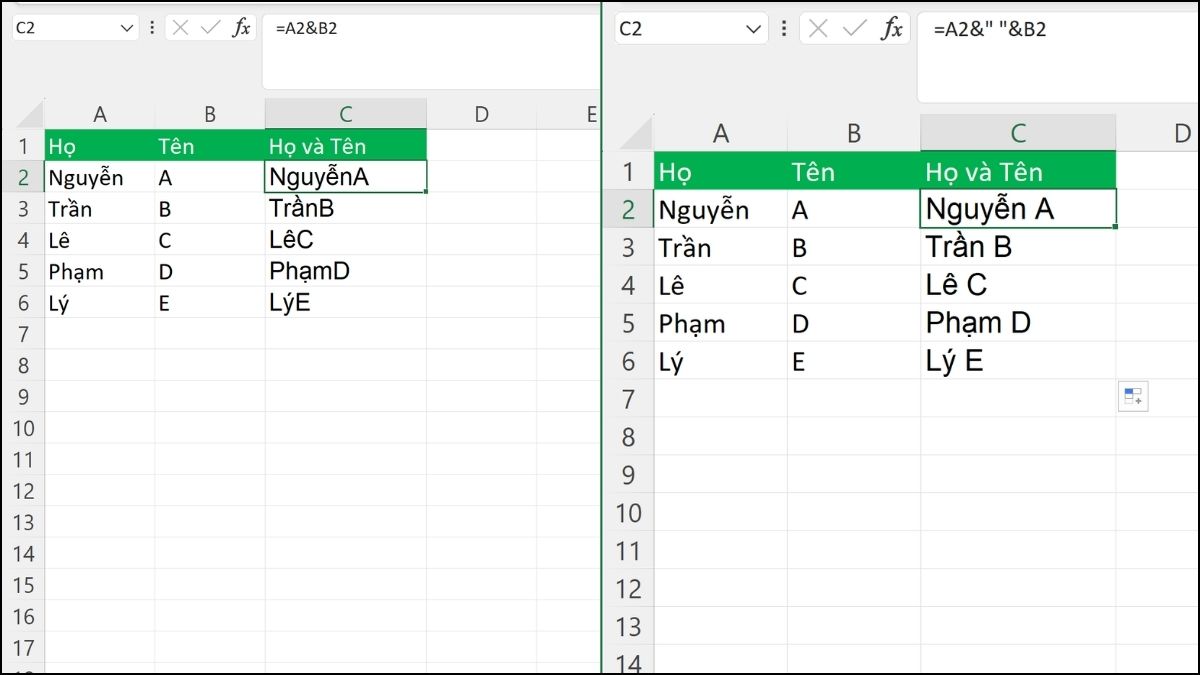1200x675 pixels.
Task: Open the Auto Fill Options button
Action: click(x=1133, y=397)
